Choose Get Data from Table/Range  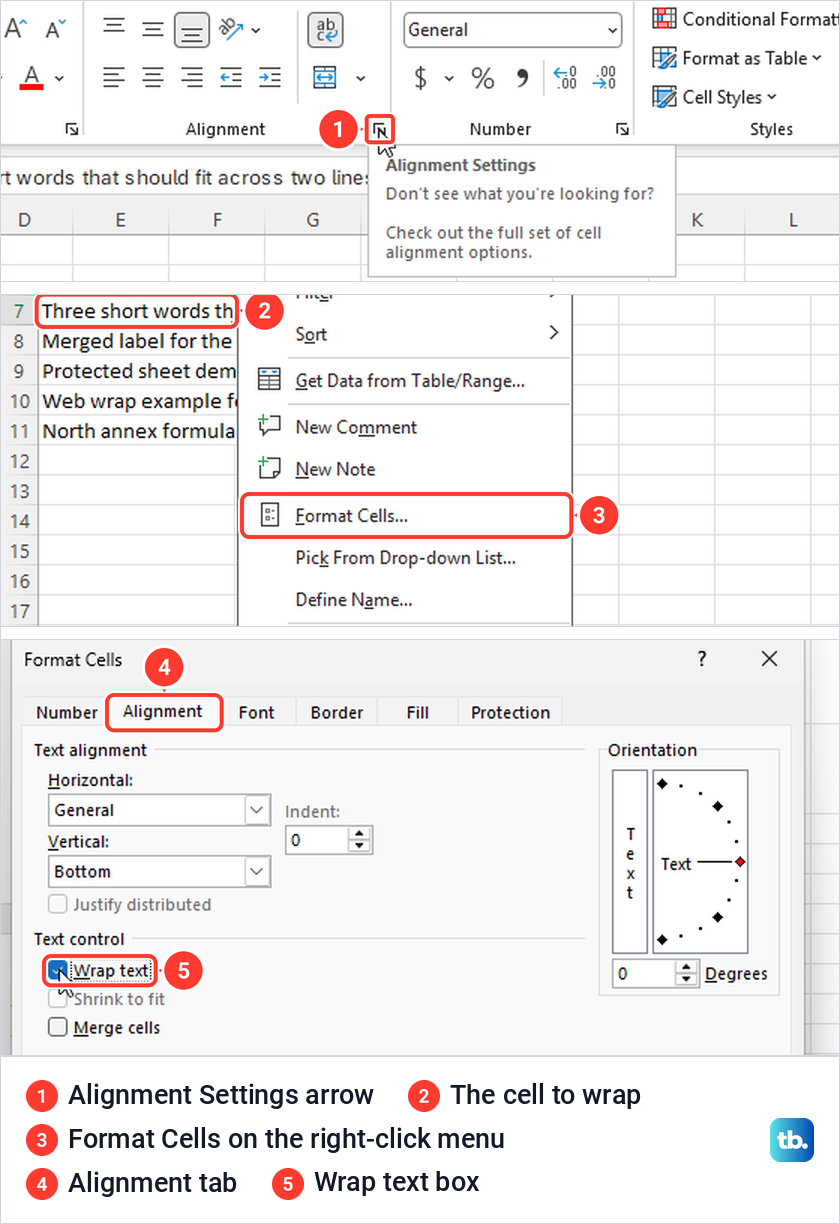click(405, 380)
